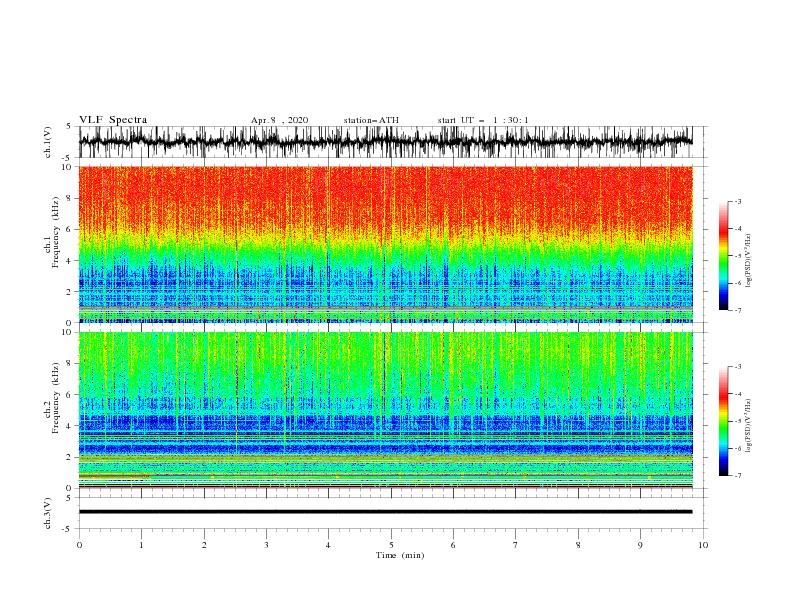Click the "2" tick on time axis
Image resolution: width=792 pixels, height=612 pixels.
[x=204, y=545]
